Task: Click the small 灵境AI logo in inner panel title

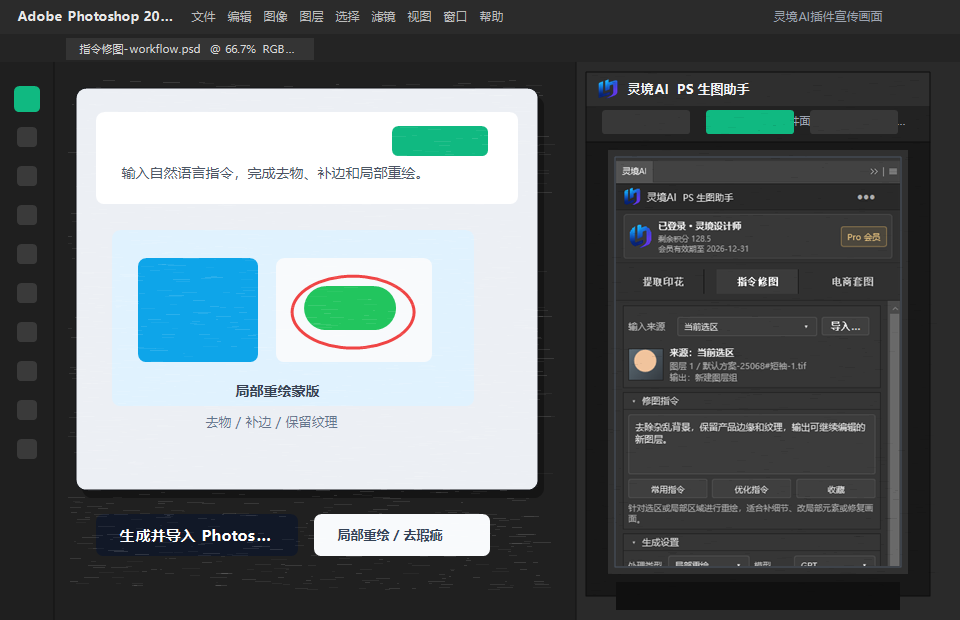Action: [x=632, y=196]
